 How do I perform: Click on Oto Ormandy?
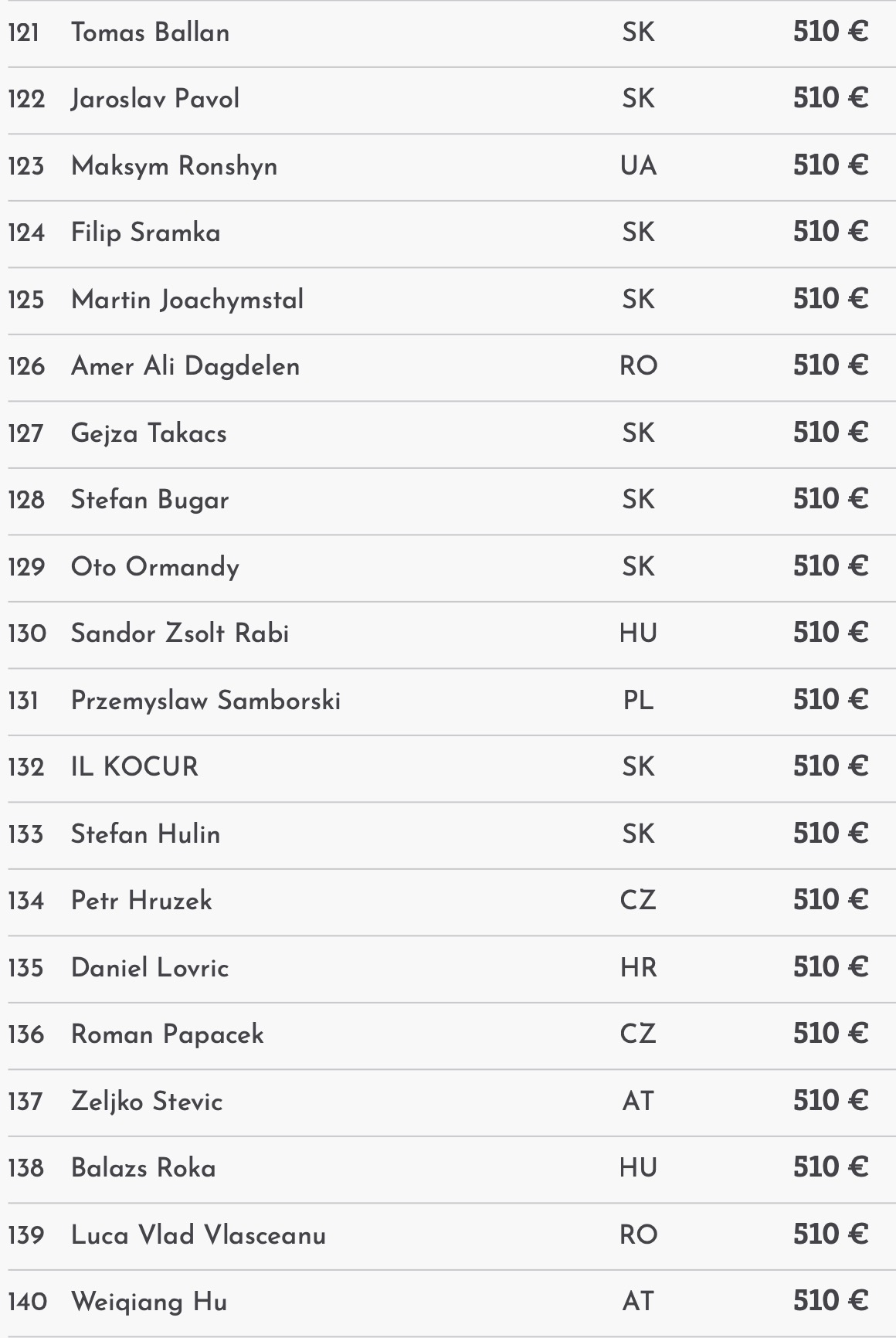tap(154, 567)
